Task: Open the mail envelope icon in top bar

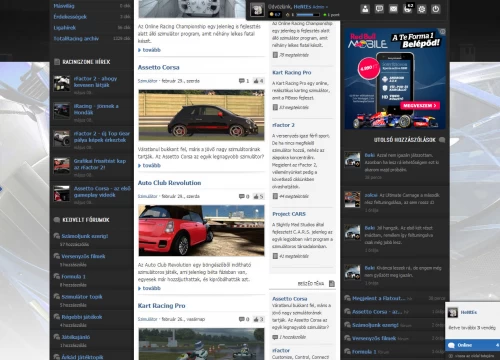Action: pyautogui.click(x=394, y=9)
